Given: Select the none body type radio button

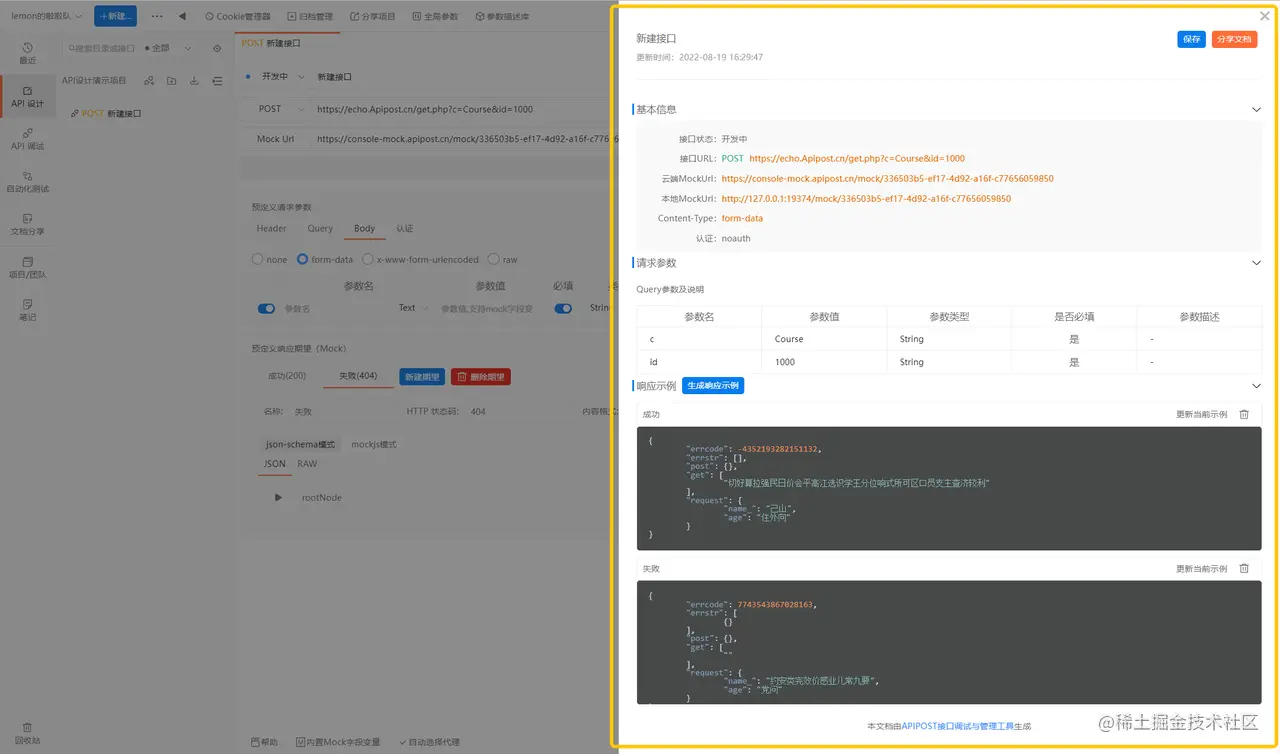Looking at the screenshot, I should [x=258, y=259].
